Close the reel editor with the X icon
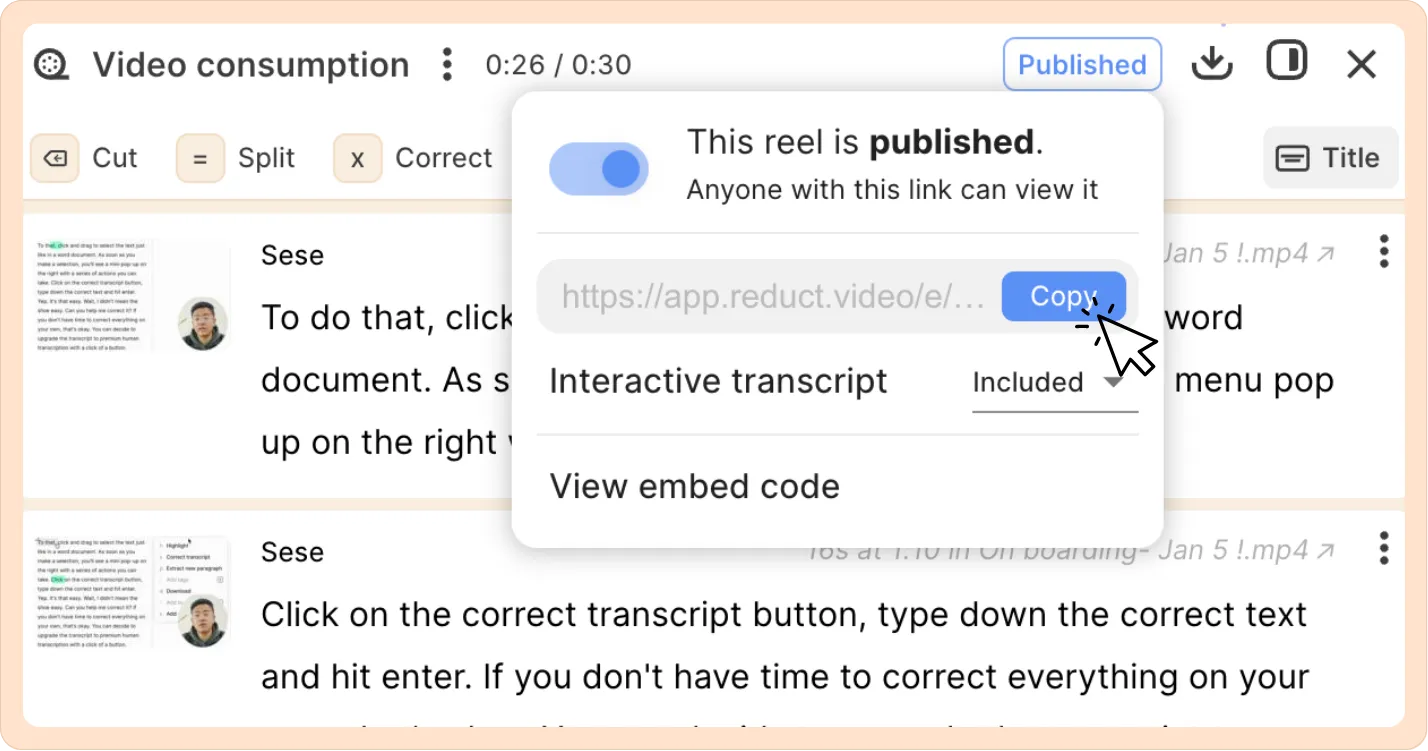 click(x=1362, y=65)
